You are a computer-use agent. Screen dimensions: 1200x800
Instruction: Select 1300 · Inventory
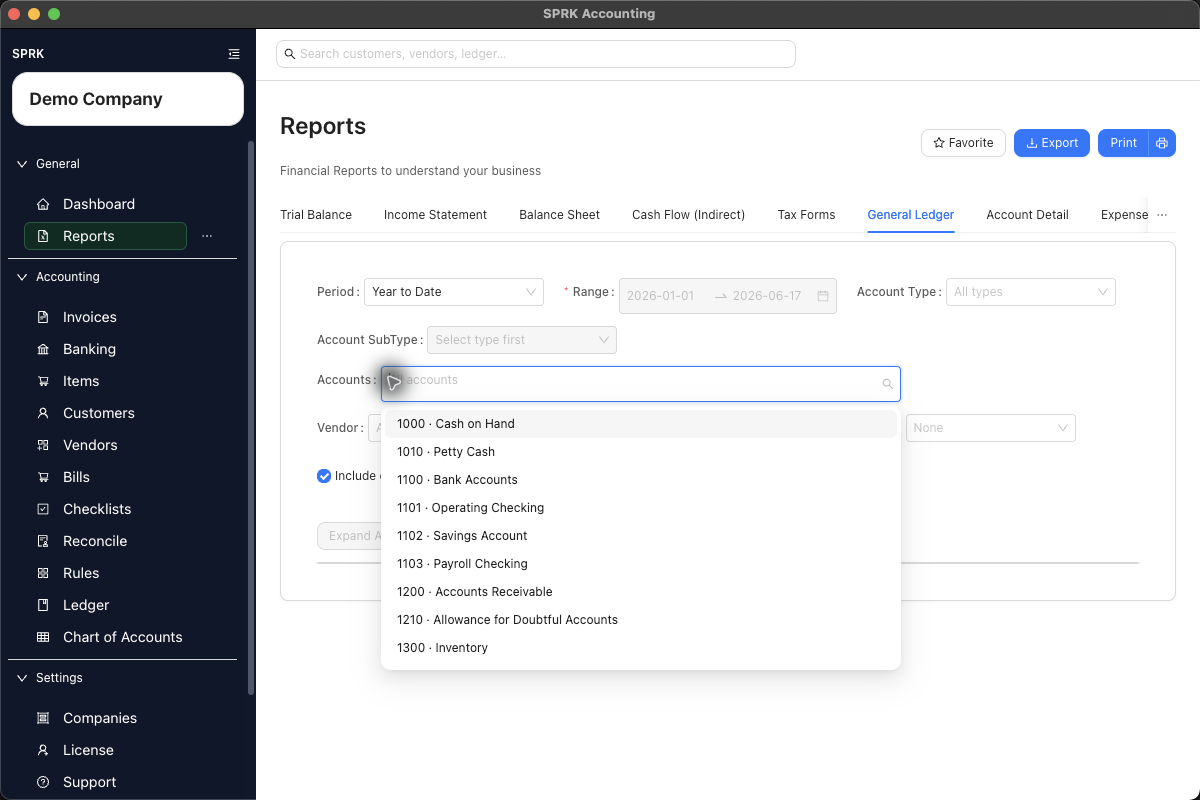pos(641,648)
